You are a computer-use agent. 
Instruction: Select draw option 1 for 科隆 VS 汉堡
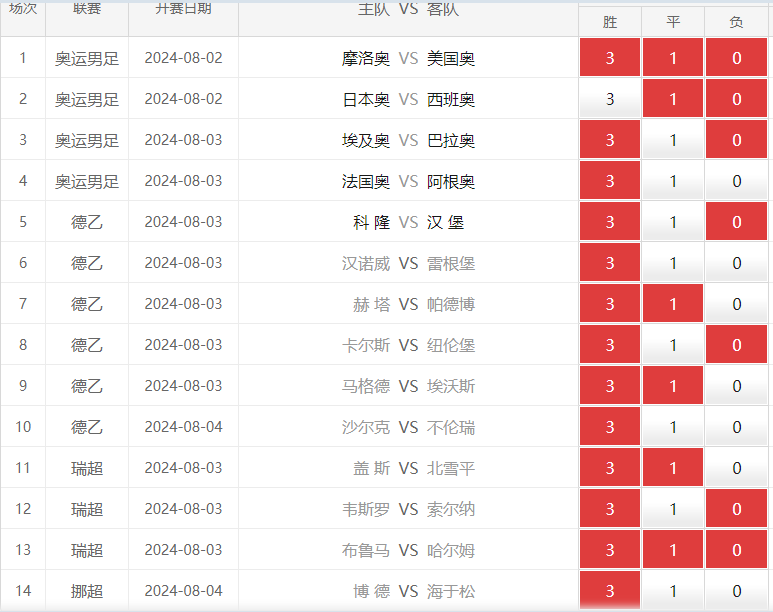(673, 221)
